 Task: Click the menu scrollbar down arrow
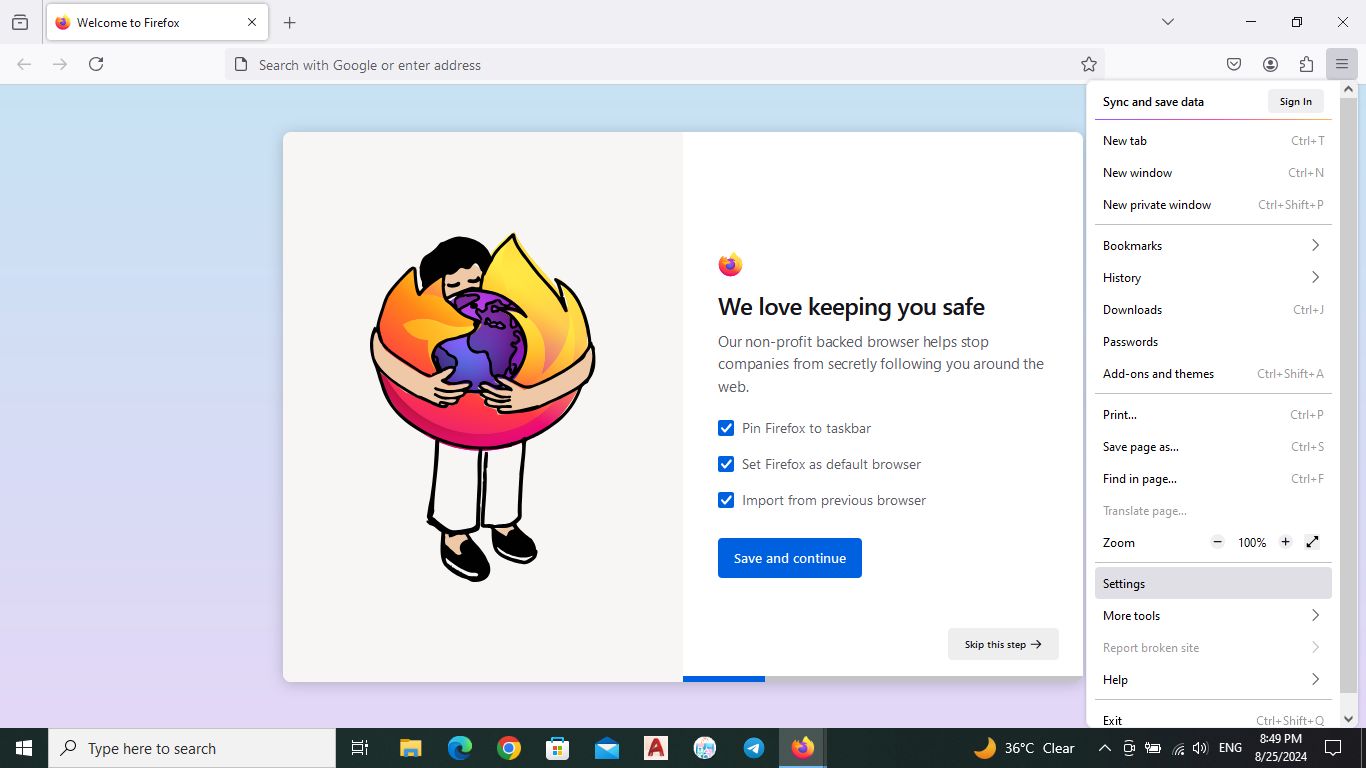coord(1348,718)
